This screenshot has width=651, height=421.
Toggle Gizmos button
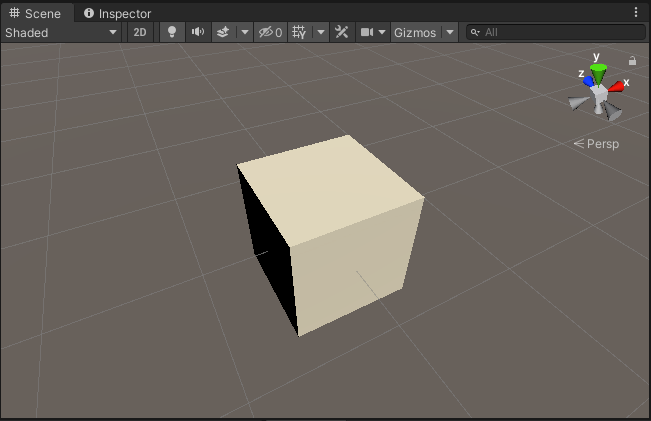tap(415, 32)
